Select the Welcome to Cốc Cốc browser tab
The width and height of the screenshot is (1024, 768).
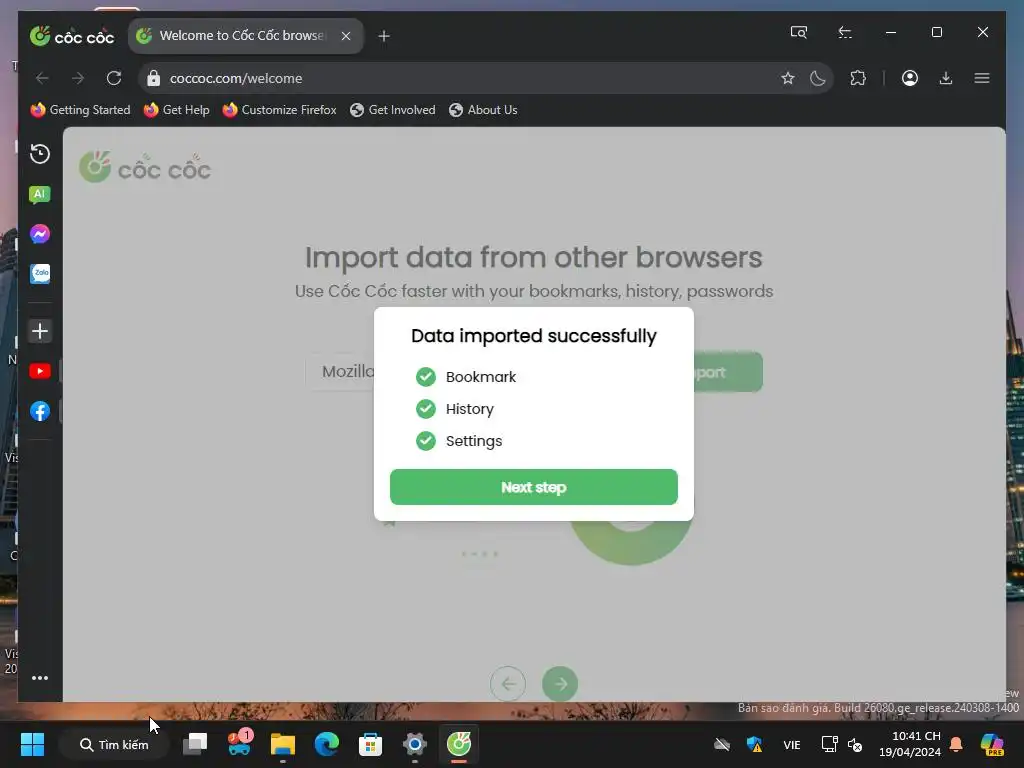(x=245, y=35)
